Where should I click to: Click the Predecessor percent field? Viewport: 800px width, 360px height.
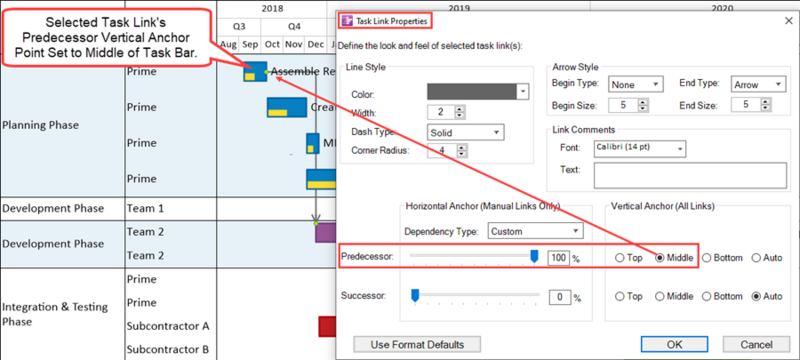(559, 258)
